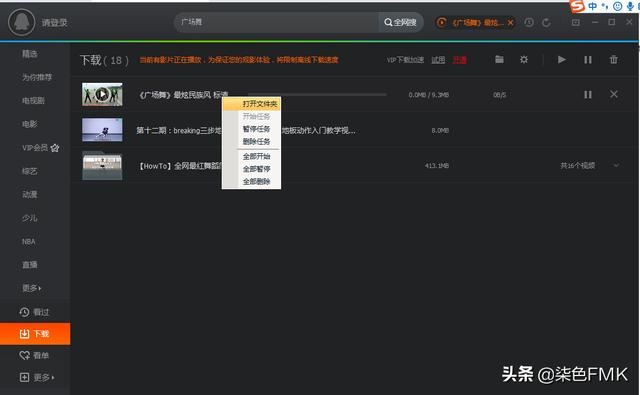
Task: Click the 请登录 login text
Action: (x=54, y=22)
